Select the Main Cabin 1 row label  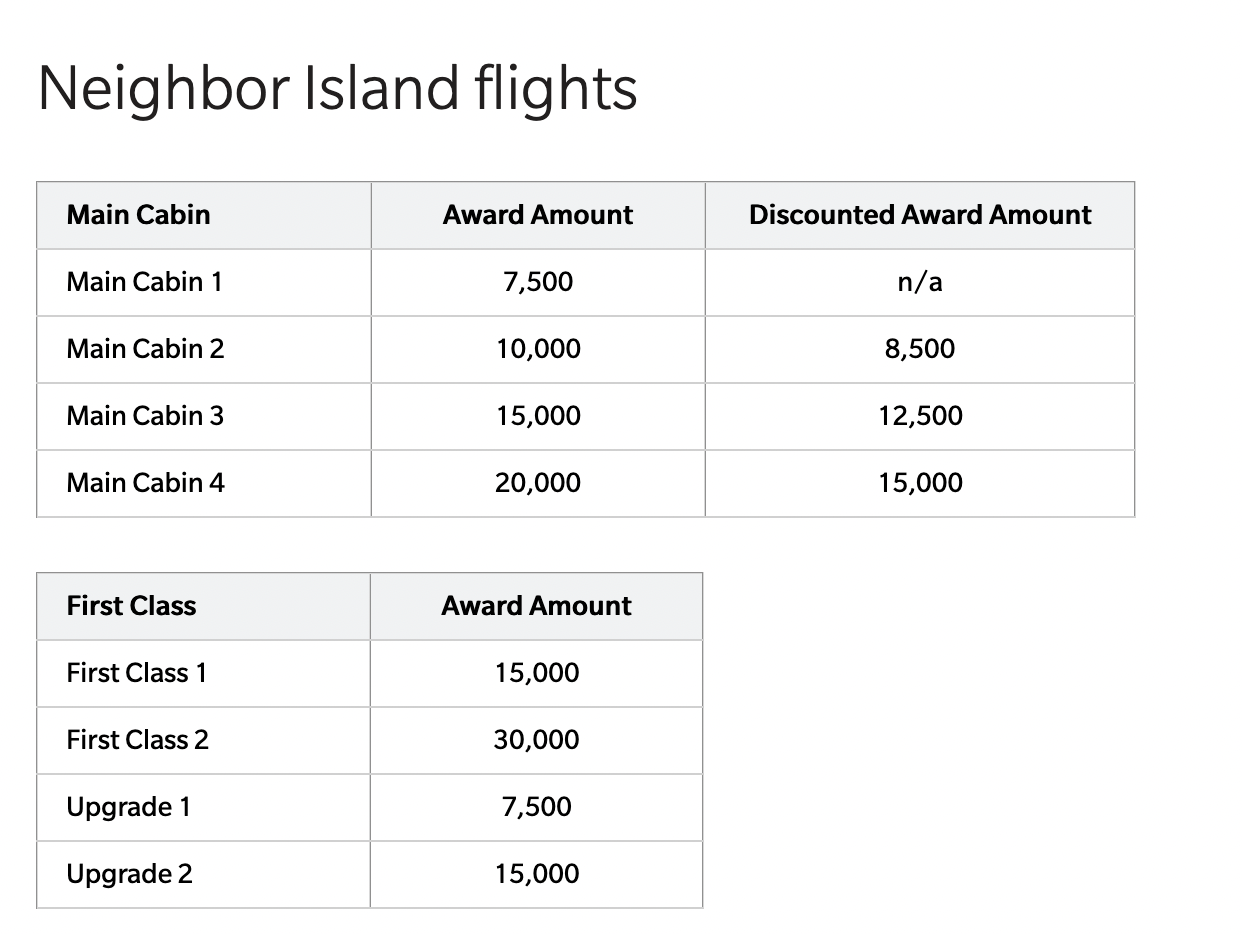144,282
